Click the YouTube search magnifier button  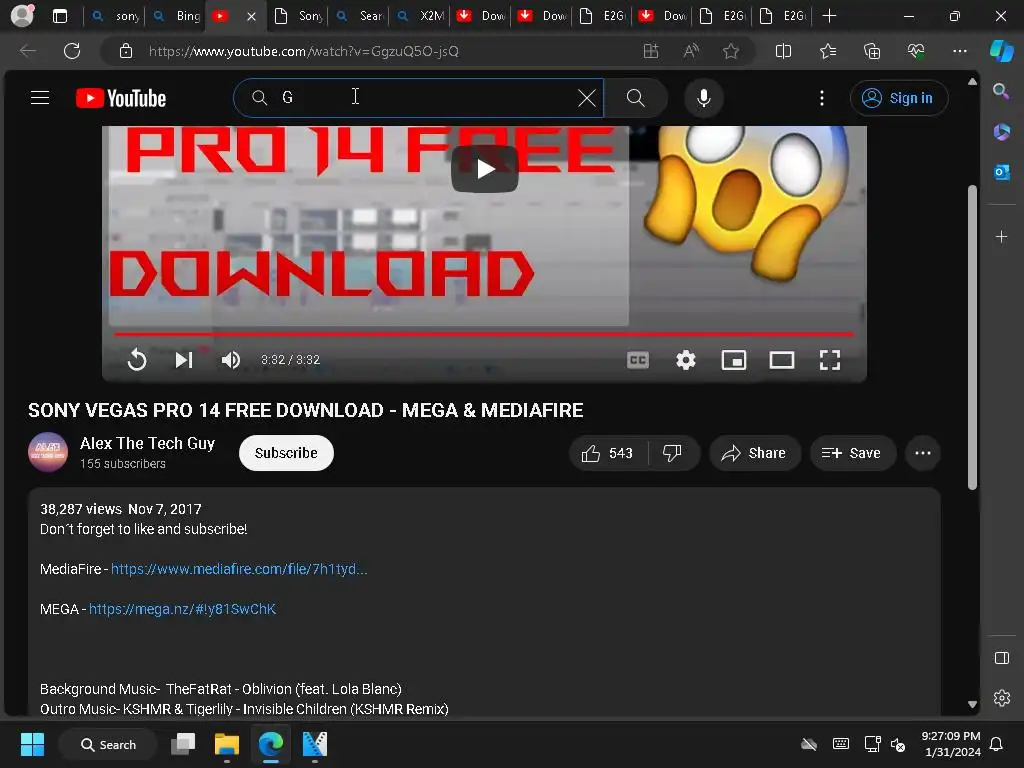point(635,98)
